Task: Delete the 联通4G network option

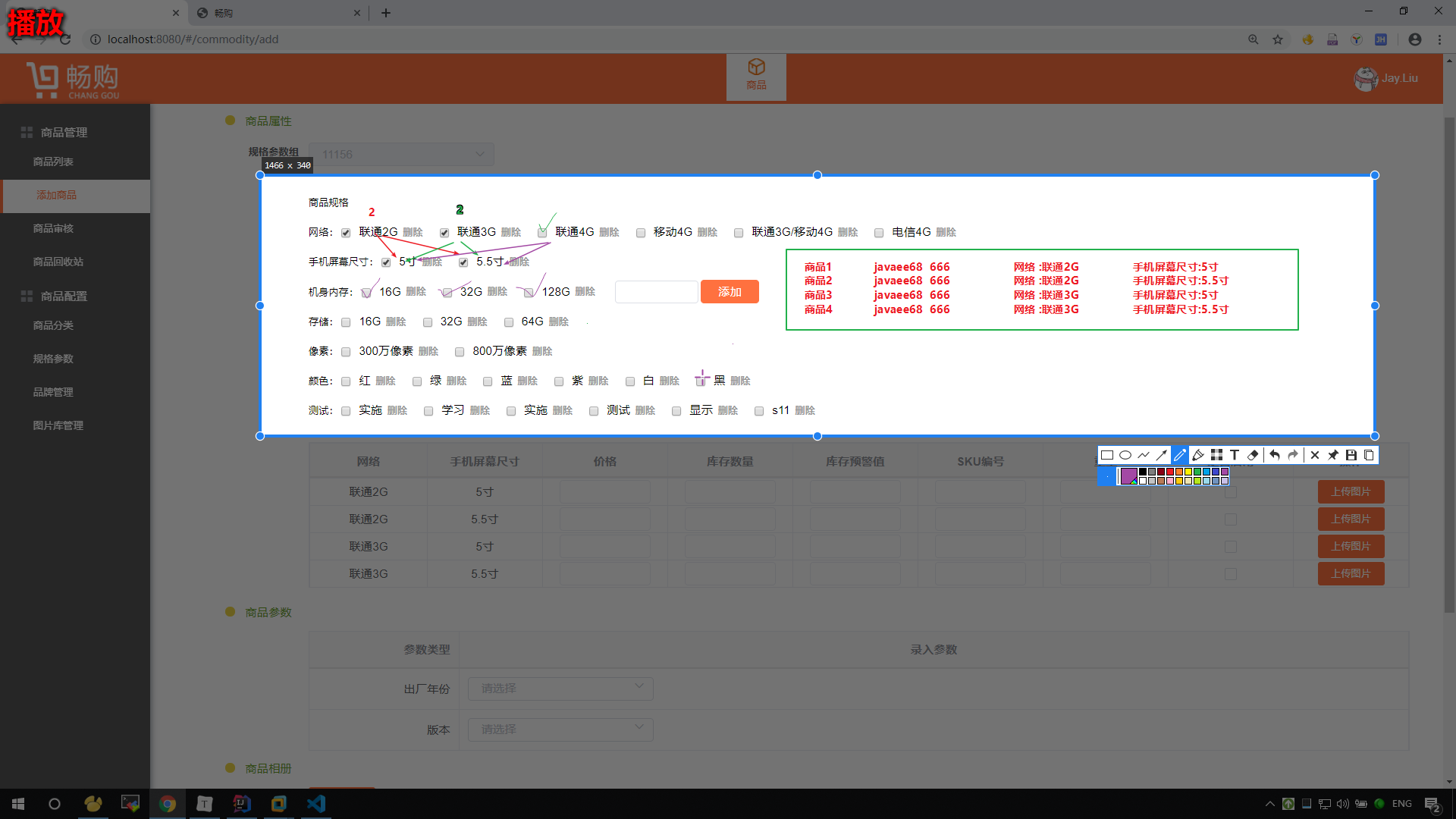Action: [609, 232]
